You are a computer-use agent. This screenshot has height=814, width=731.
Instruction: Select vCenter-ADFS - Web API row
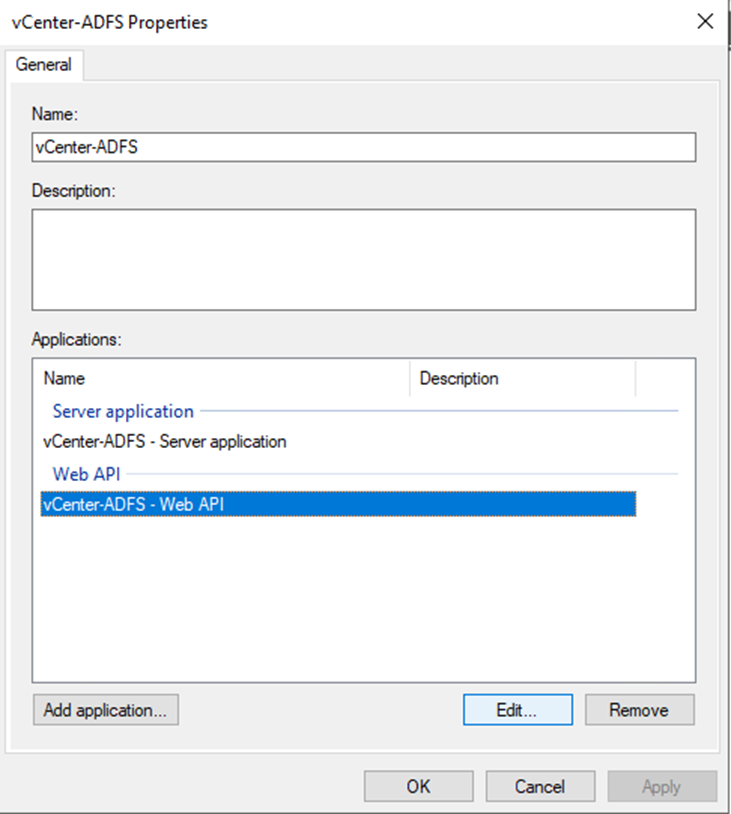[x=338, y=504]
